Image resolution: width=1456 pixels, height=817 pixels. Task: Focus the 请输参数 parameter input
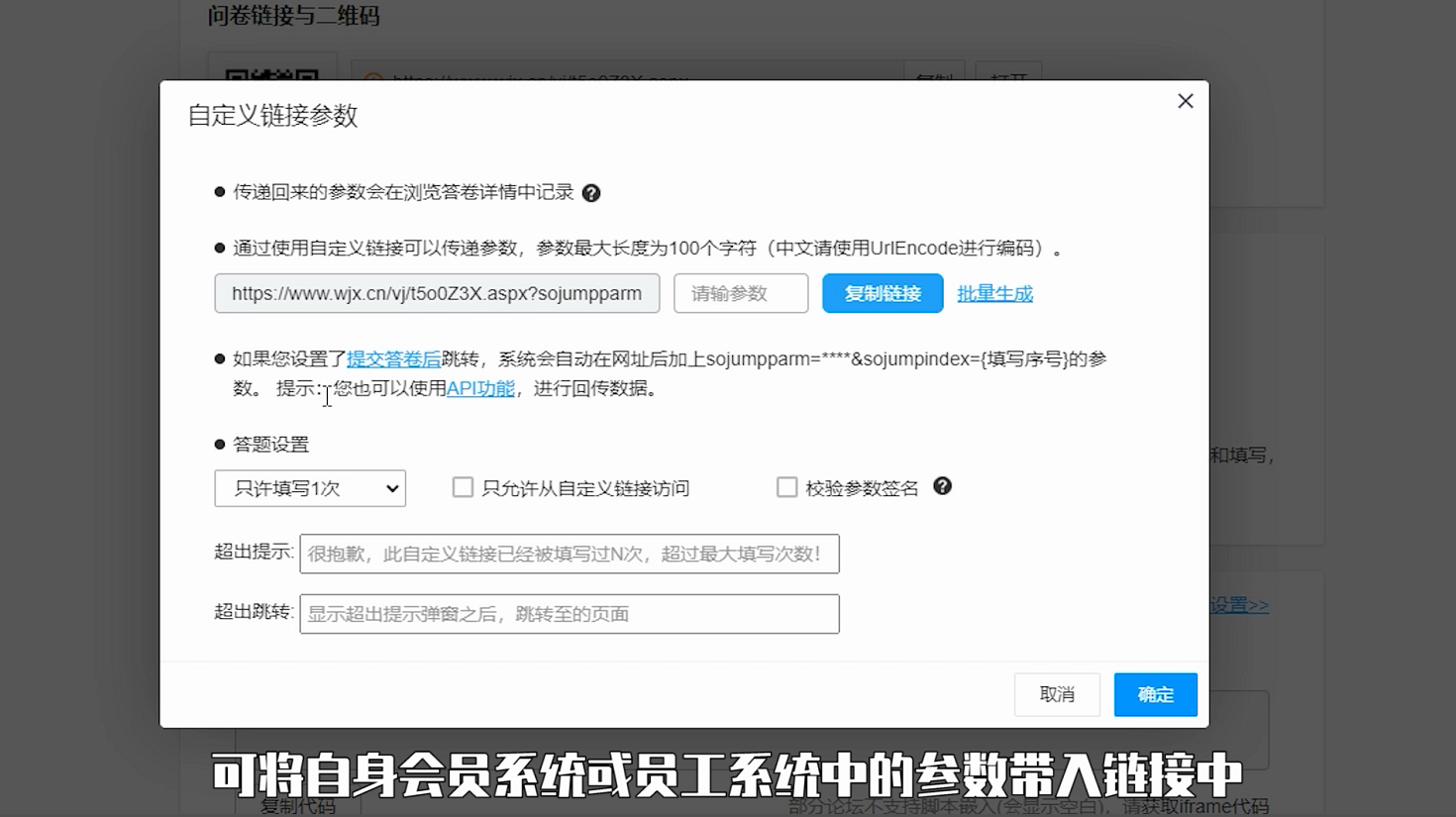[x=741, y=293]
